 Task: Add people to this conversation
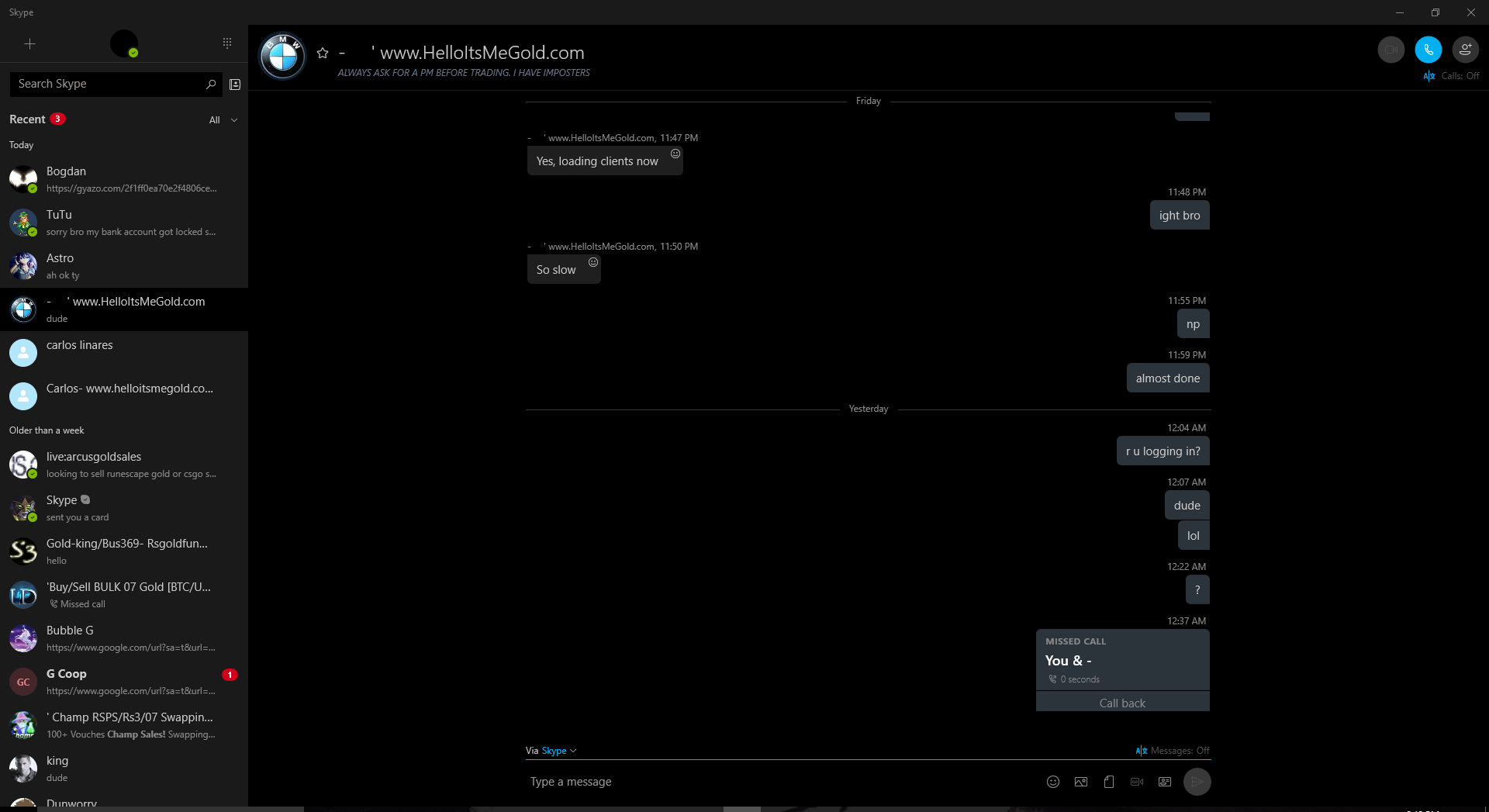coord(1466,50)
